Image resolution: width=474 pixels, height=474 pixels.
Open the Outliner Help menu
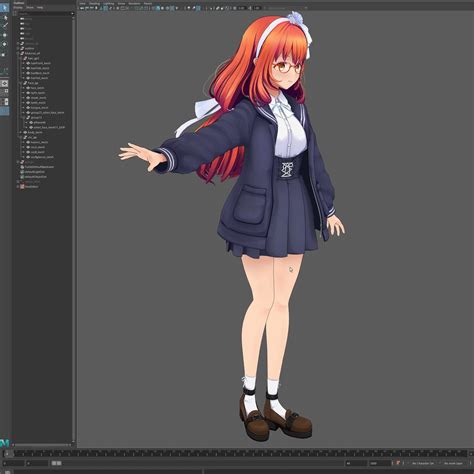pos(40,7)
